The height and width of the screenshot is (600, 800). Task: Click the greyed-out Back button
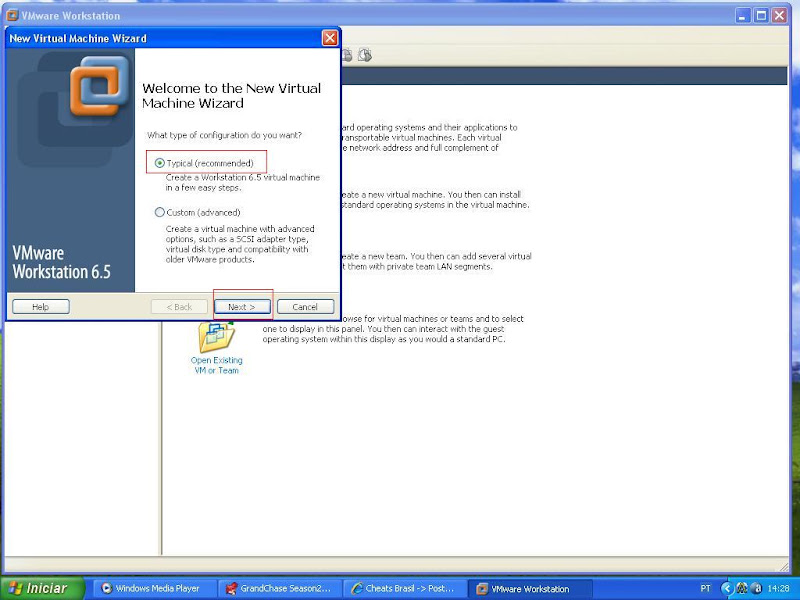(179, 307)
